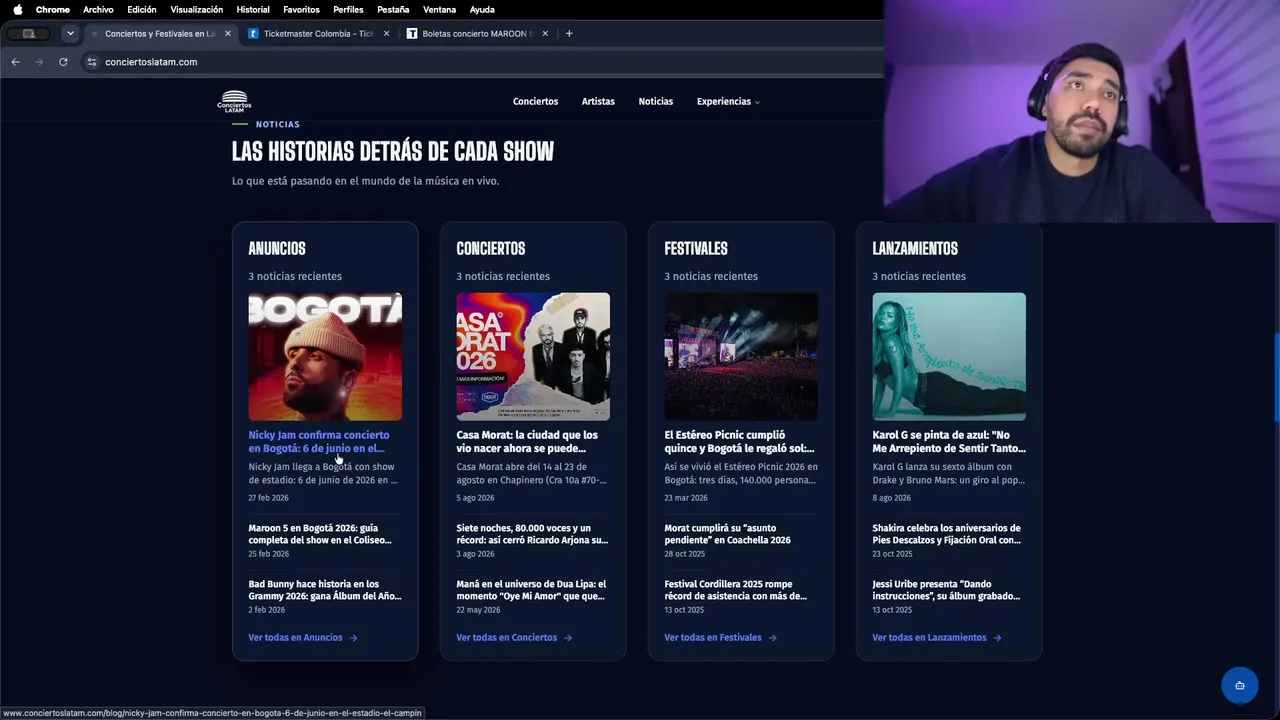Open the Conciertos navigation link
The width and height of the screenshot is (1280, 720).
pos(535,101)
